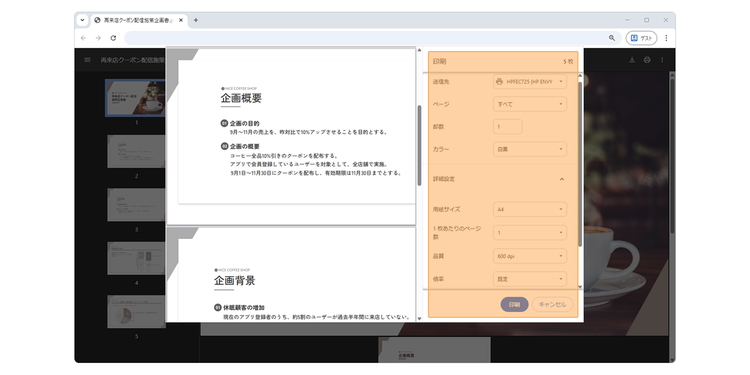
Task: Click the 印刷 print button
Action: click(x=515, y=304)
